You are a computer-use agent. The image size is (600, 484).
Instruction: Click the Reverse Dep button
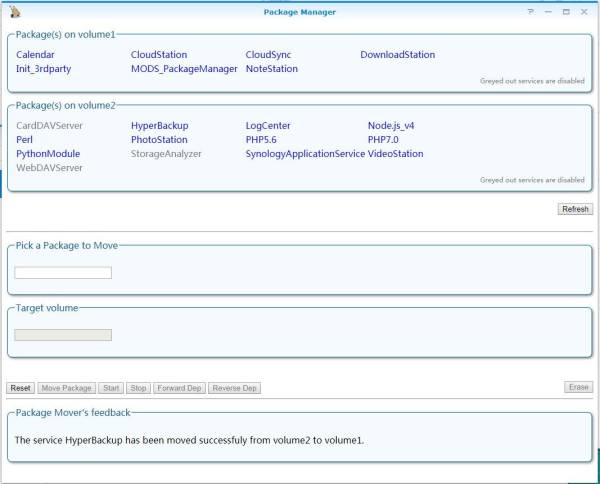(x=235, y=388)
